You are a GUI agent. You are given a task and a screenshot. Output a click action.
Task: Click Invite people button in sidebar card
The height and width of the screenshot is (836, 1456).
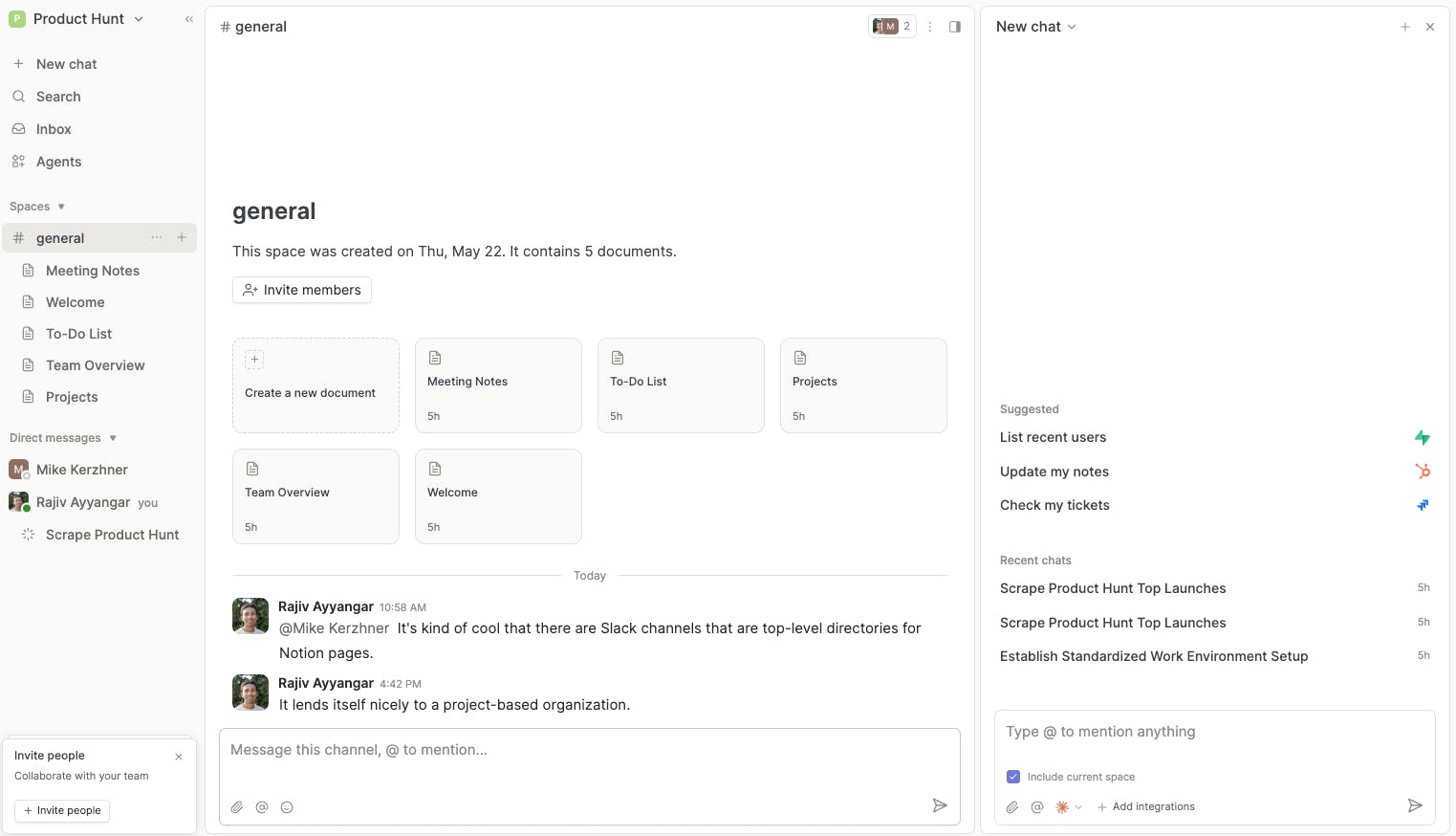(x=62, y=810)
